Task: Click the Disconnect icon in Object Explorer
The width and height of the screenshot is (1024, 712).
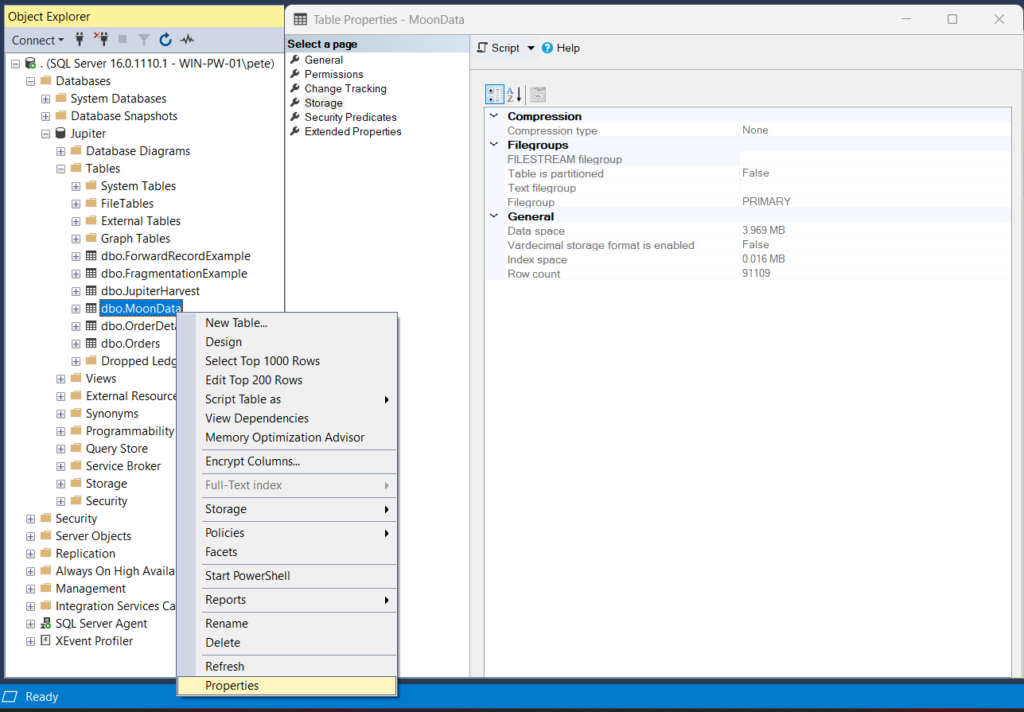Action: click(x=103, y=40)
